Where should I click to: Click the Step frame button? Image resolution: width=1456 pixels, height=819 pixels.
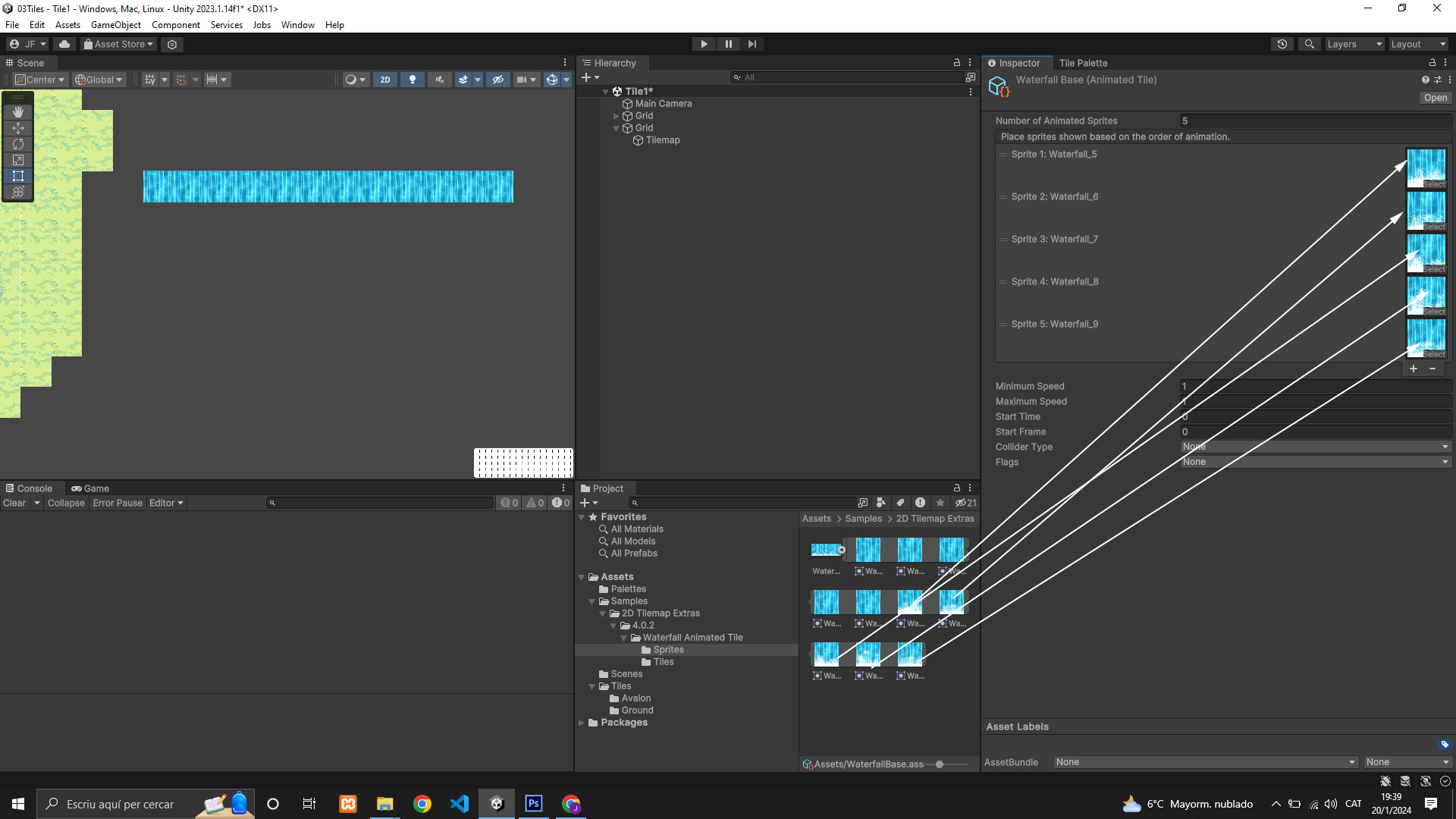point(752,44)
